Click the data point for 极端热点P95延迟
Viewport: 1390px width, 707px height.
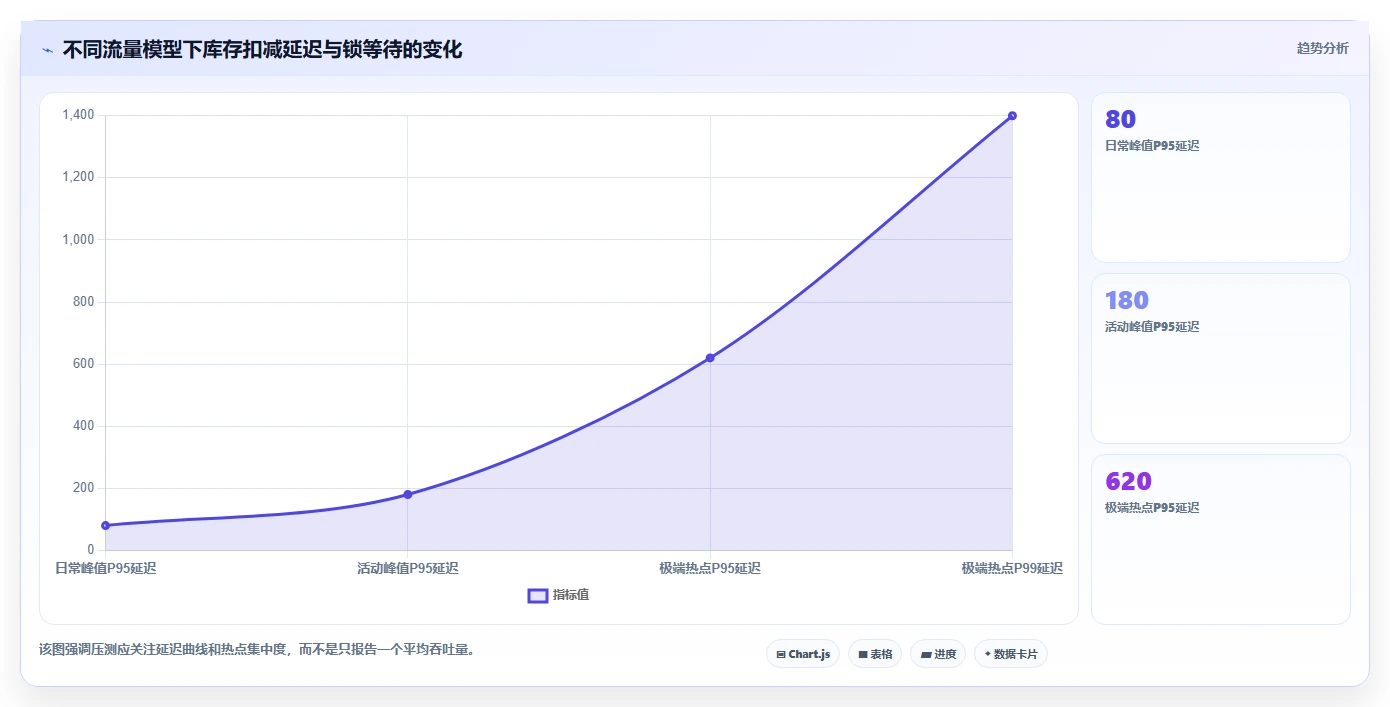(710, 358)
